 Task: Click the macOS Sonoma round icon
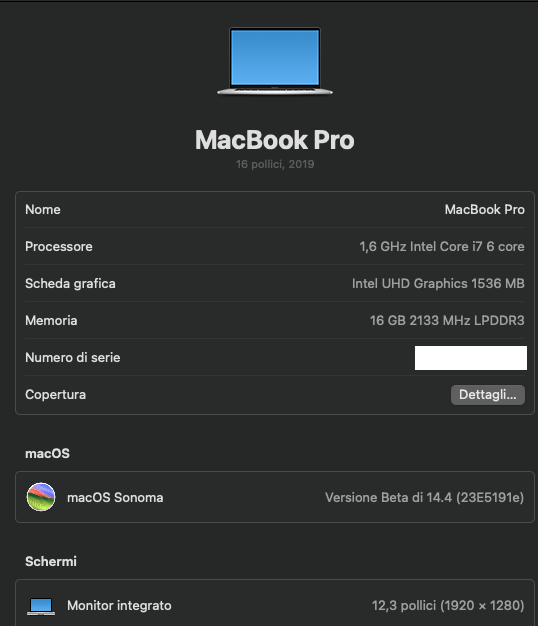click(x=41, y=497)
